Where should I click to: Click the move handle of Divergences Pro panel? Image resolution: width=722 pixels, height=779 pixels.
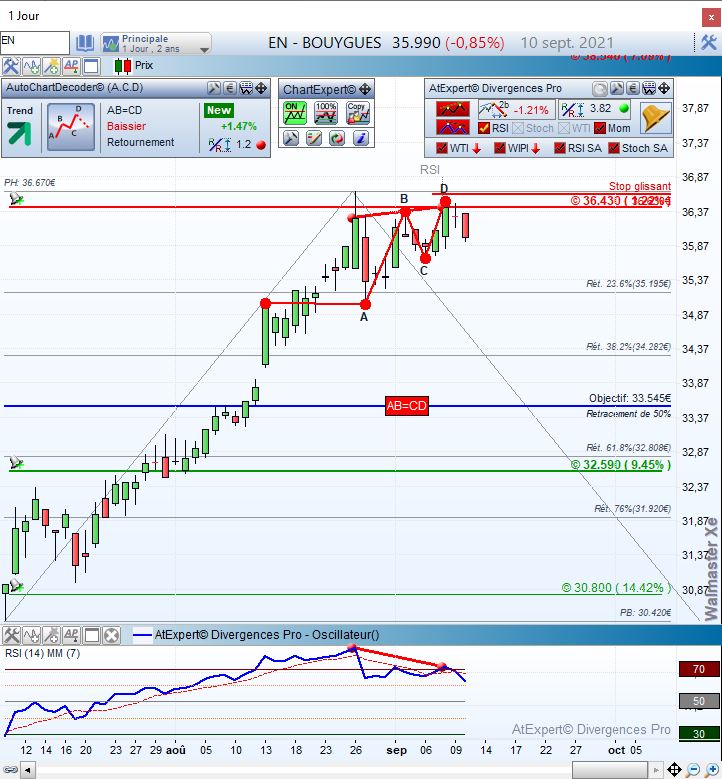point(664,89)
